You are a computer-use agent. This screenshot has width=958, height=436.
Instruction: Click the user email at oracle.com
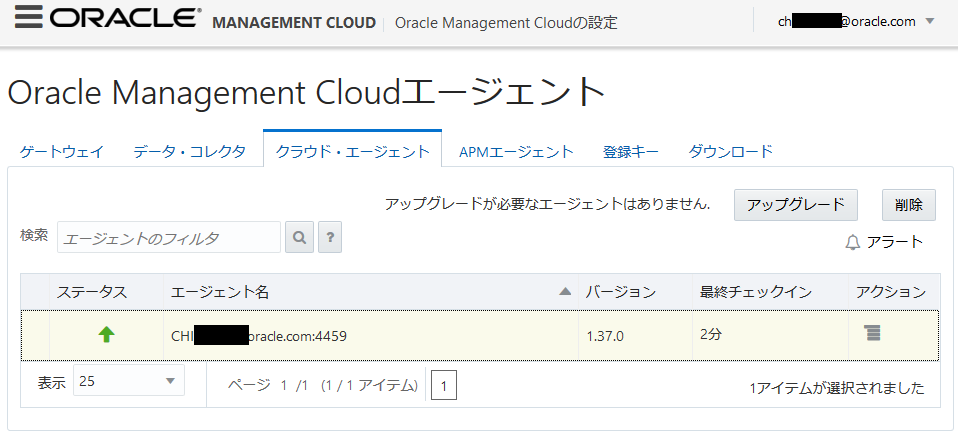coord(847,21)
